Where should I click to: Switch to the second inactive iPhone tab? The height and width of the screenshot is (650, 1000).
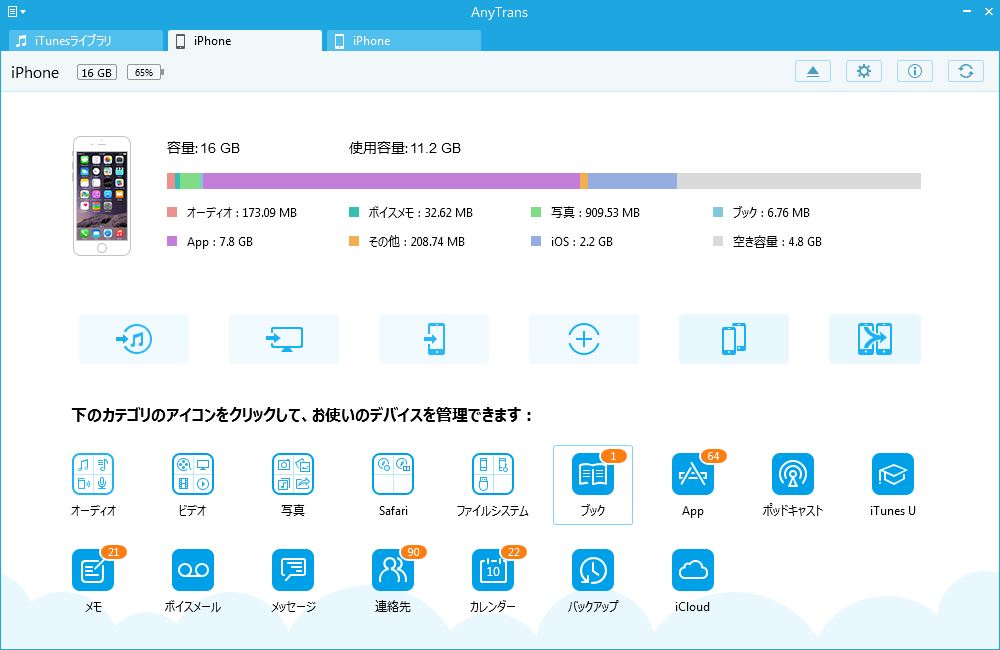(x=404, y=40)
